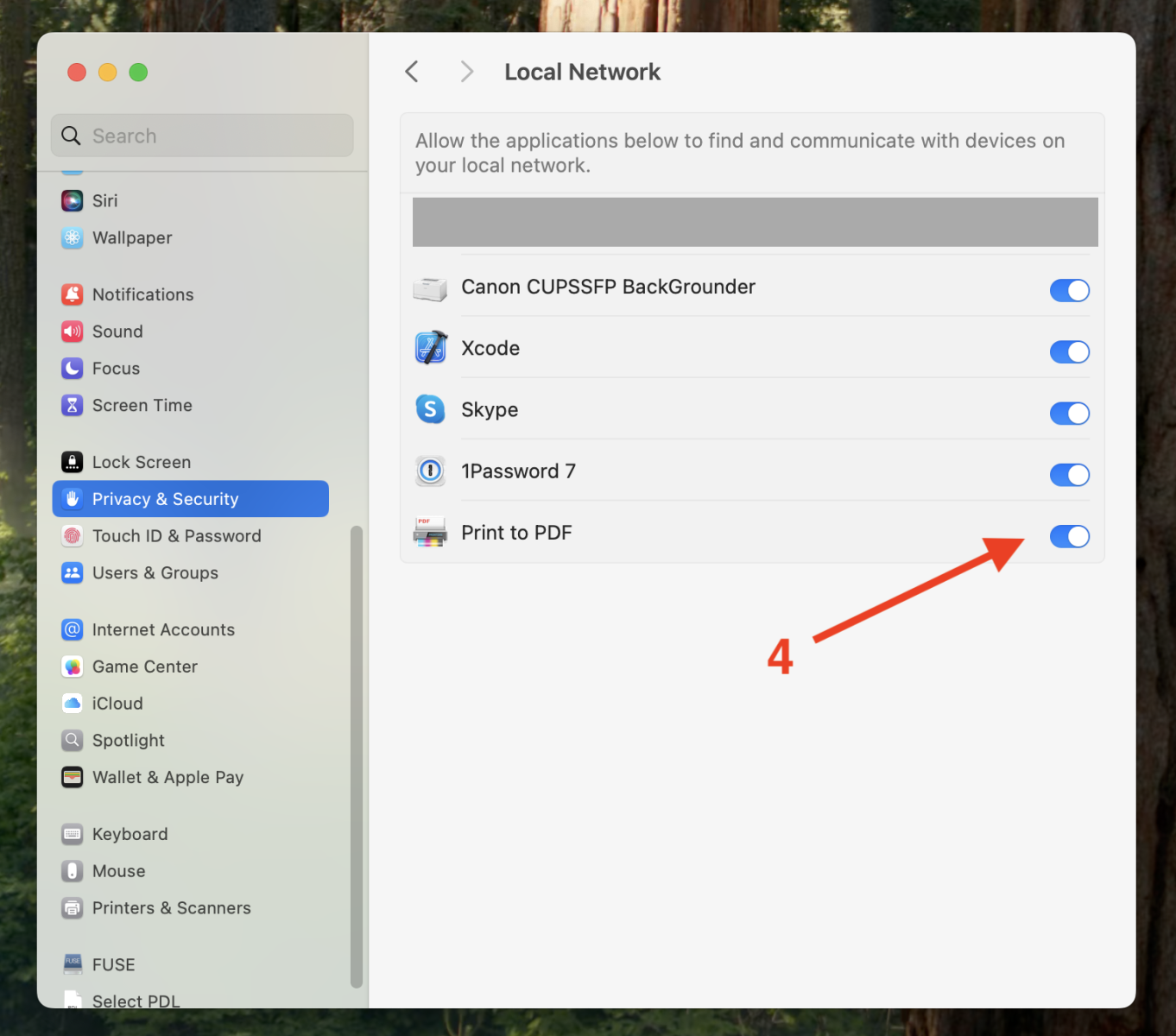Viewport: 1176px width, 1036px height.
Task: Switch off Print to PDF toggle
Action: [1070, 537]
